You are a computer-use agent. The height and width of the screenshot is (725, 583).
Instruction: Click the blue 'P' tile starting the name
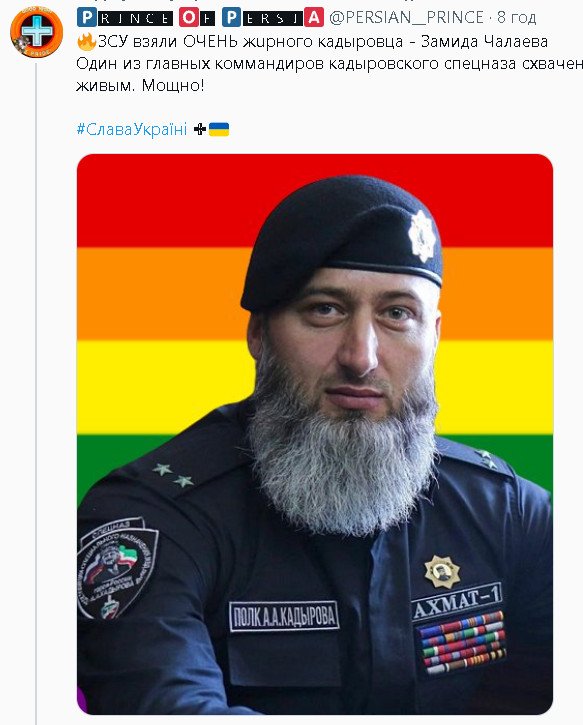pos(86,18)
